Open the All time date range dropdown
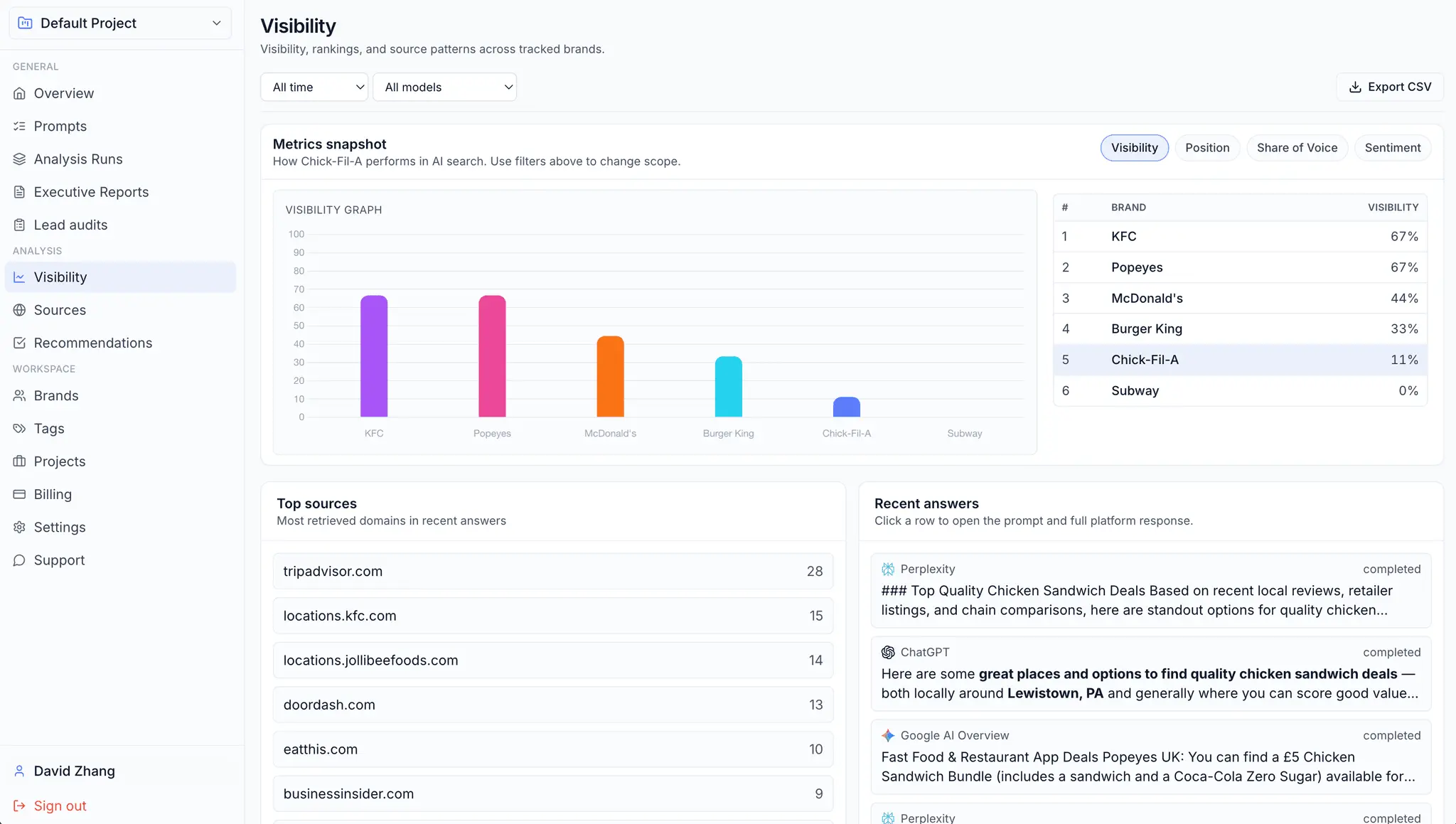 (x=314, y=87)
